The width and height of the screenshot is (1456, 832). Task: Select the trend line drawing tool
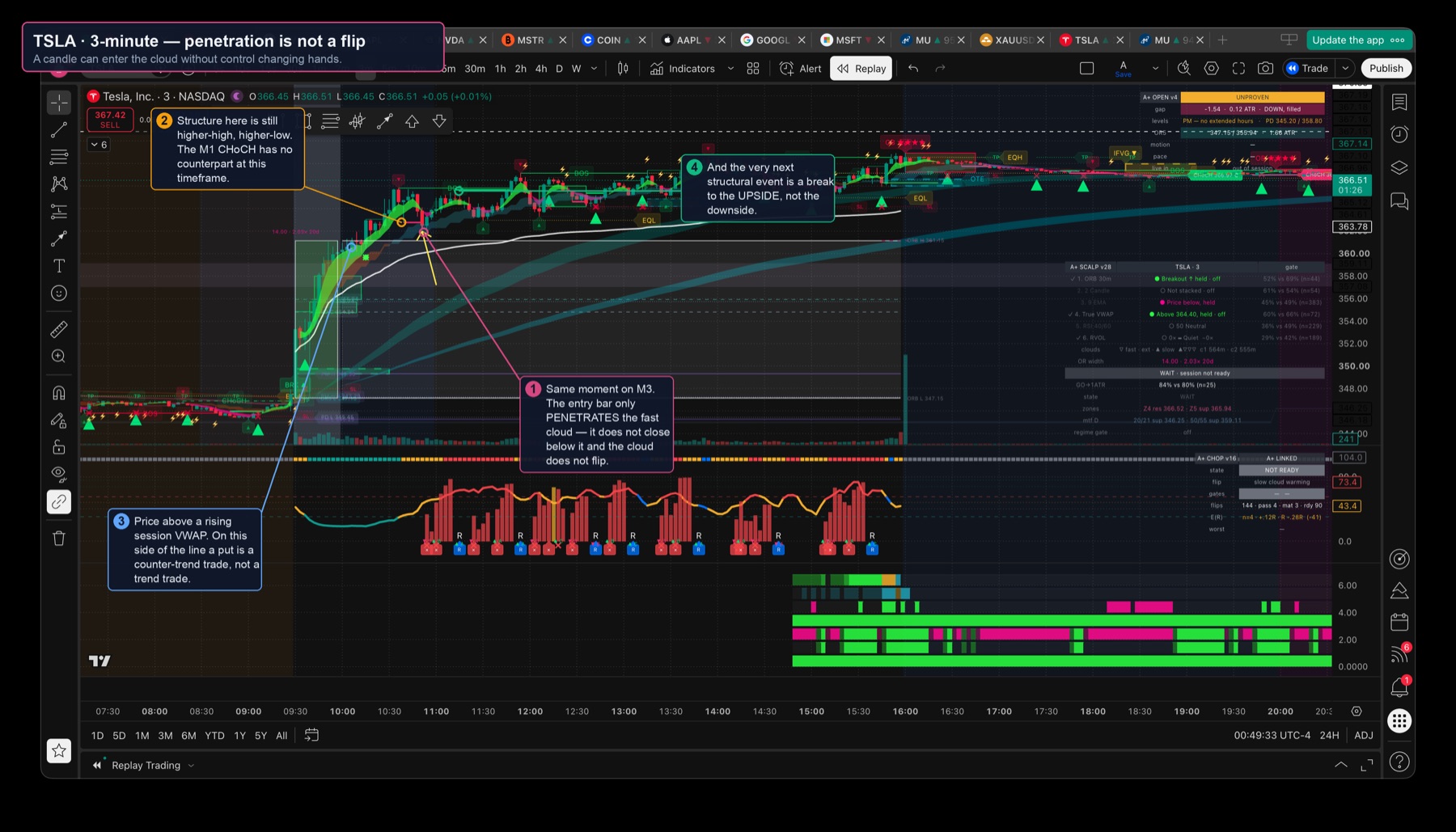59,129
